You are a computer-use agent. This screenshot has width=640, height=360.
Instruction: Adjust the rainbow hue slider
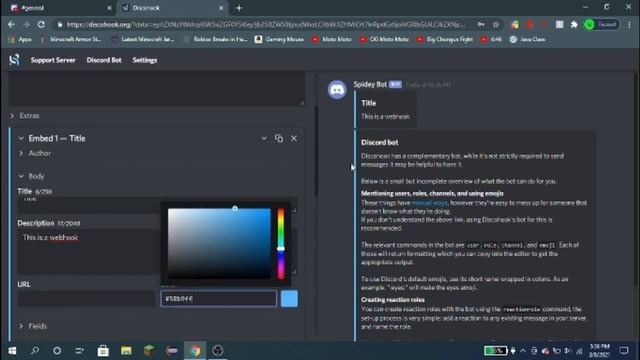point(281,244)
